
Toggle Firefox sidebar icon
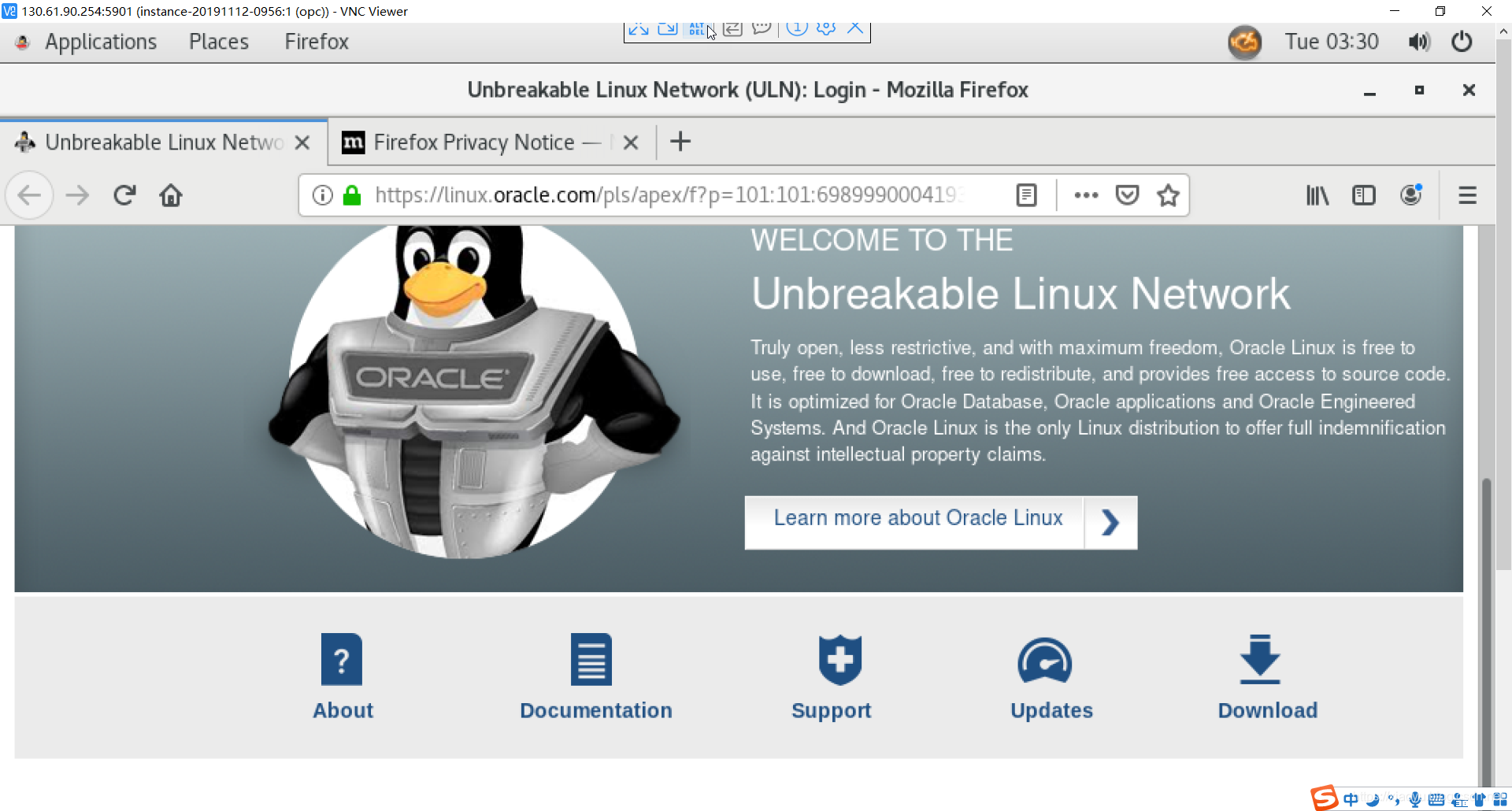[x=1364, y=195]
